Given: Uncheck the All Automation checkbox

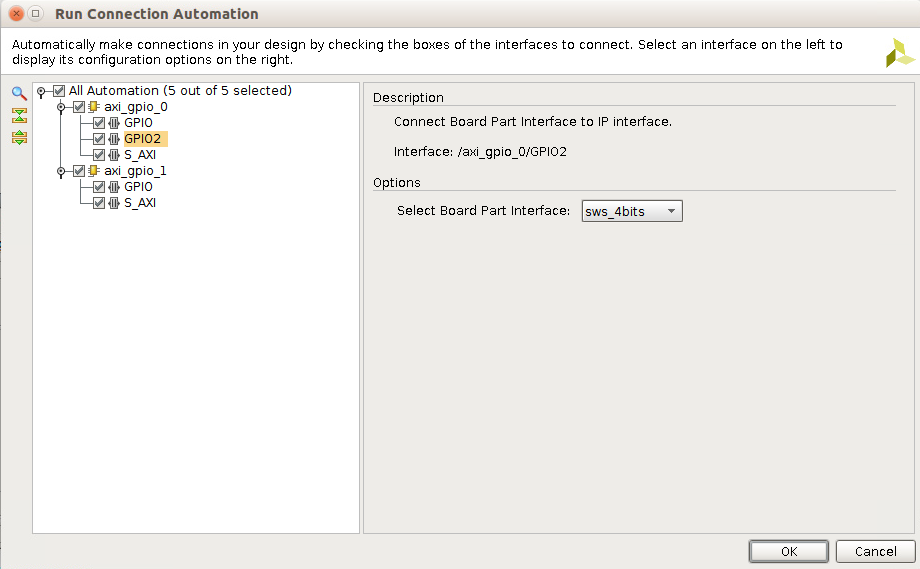Looking at the screenshot, I should pos(59,91).
